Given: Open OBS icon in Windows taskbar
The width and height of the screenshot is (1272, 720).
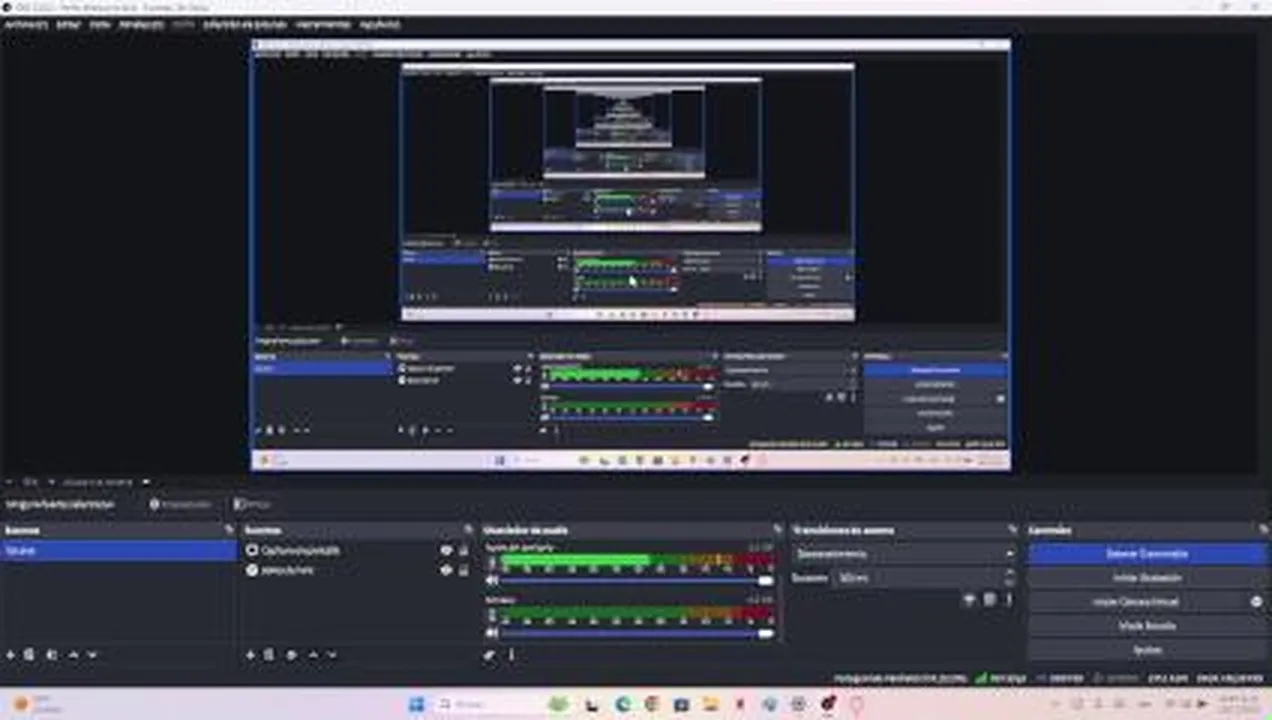Looking at the screenshot, I should 828,704.
